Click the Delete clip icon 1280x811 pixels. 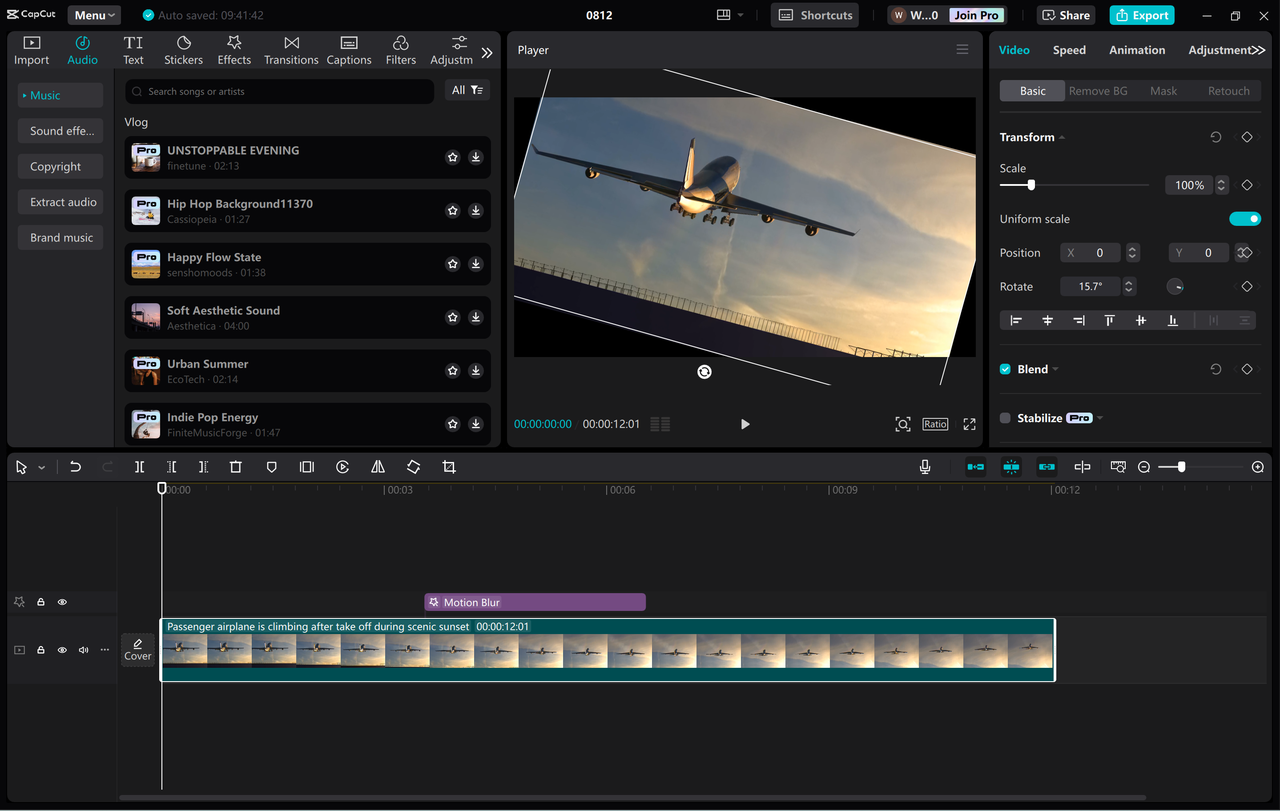tap(235, 466)
